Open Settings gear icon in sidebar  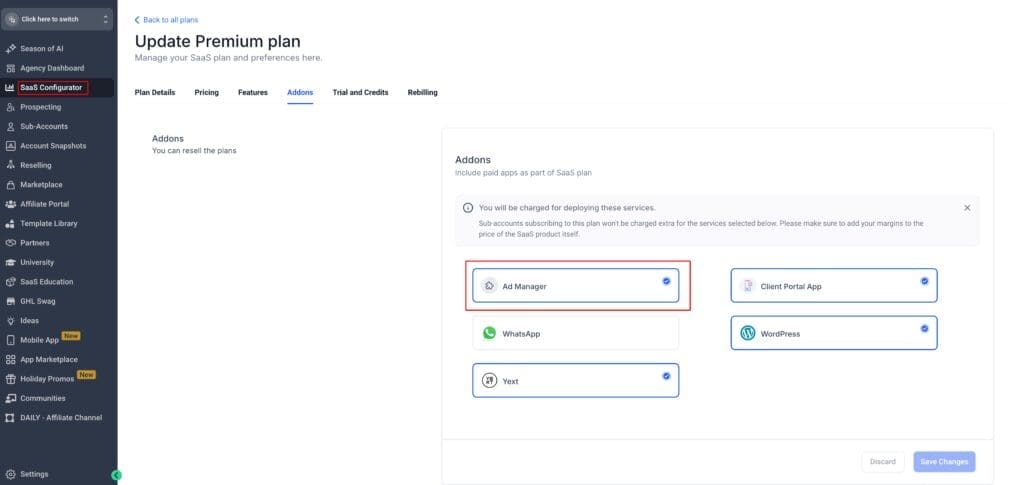pos(10,474)
